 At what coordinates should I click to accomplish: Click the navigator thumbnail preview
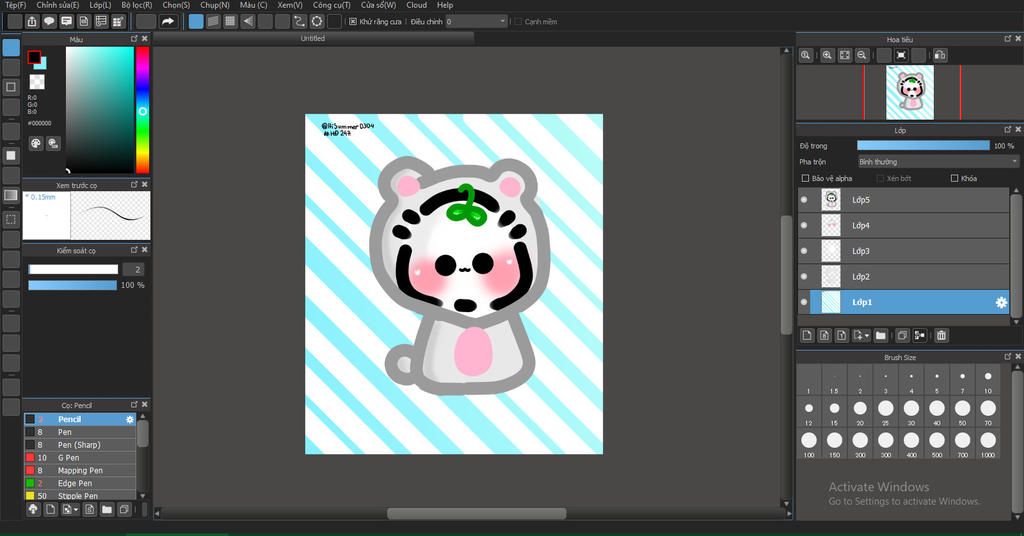pyautogui.click(x=910, y=93)
